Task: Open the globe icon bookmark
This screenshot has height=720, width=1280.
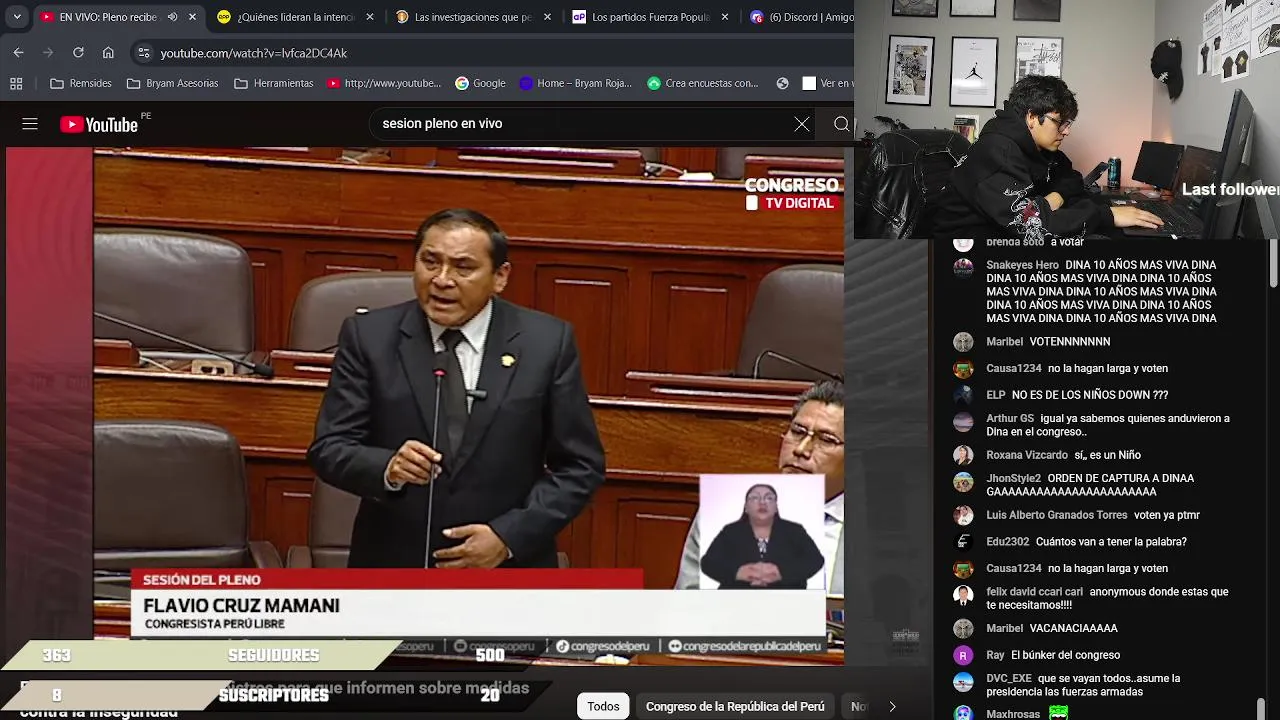Action: 783,83
